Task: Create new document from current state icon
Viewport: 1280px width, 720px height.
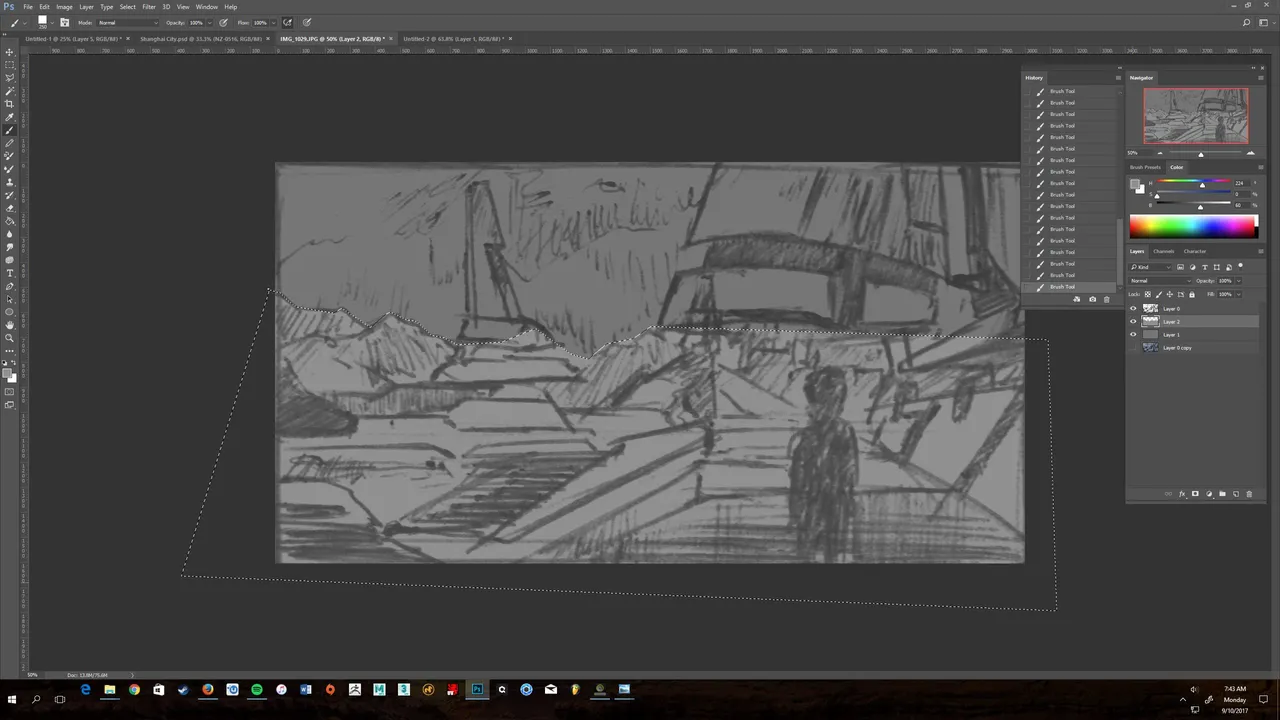Action: (1077, 299)
